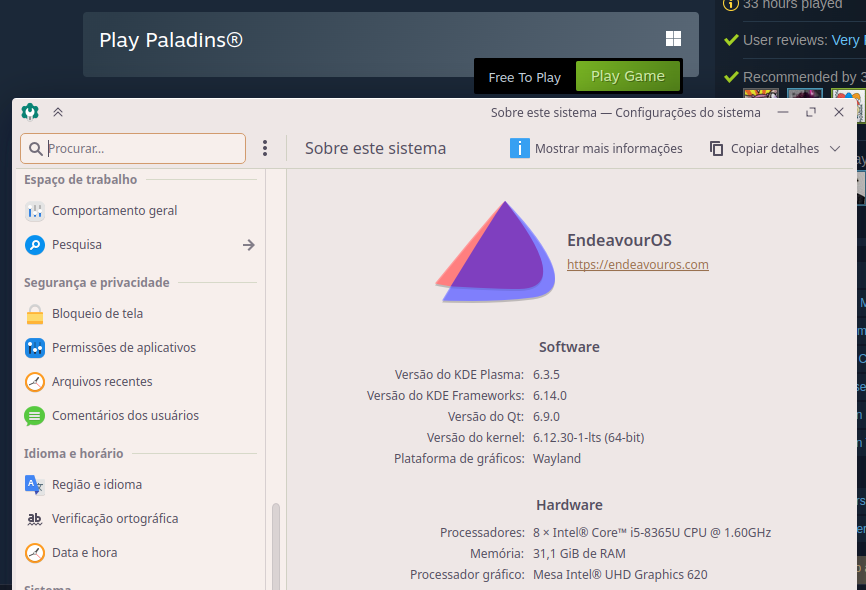The width and height of the screenshot is (866, 590).
Task: Click the 'Free To Play' label in Steam
Action: point(525,77)
